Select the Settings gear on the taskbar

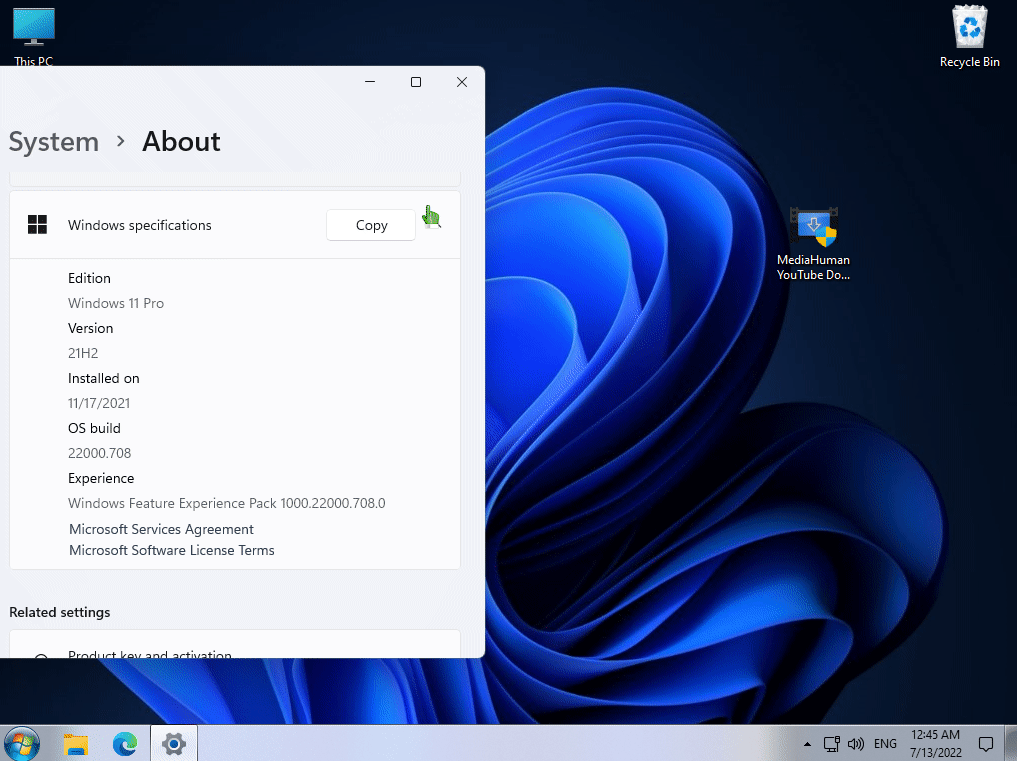[174, 743]
